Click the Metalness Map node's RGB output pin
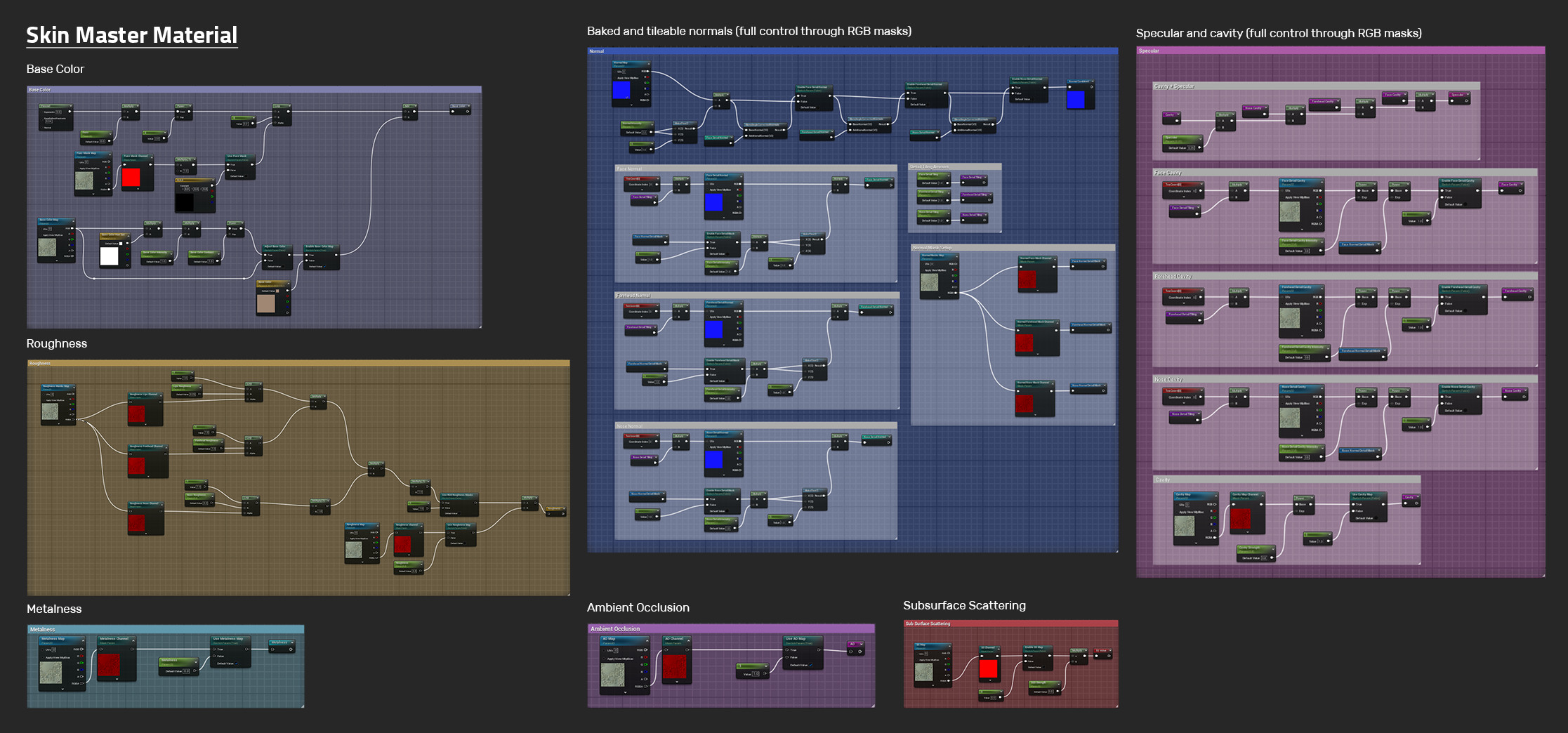This screenshot has width=1568, height=733. (81, 649)
